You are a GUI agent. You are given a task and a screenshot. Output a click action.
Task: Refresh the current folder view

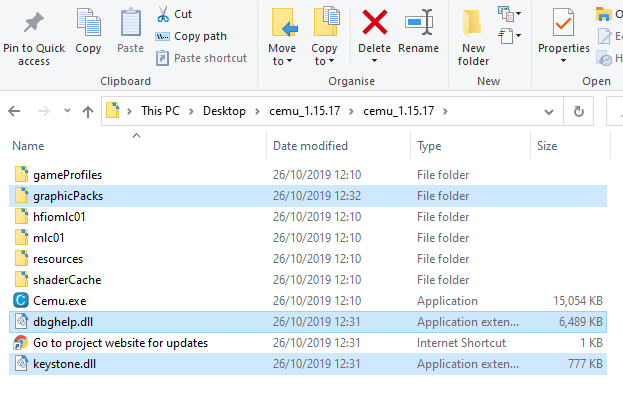click(x=578, y=111)
